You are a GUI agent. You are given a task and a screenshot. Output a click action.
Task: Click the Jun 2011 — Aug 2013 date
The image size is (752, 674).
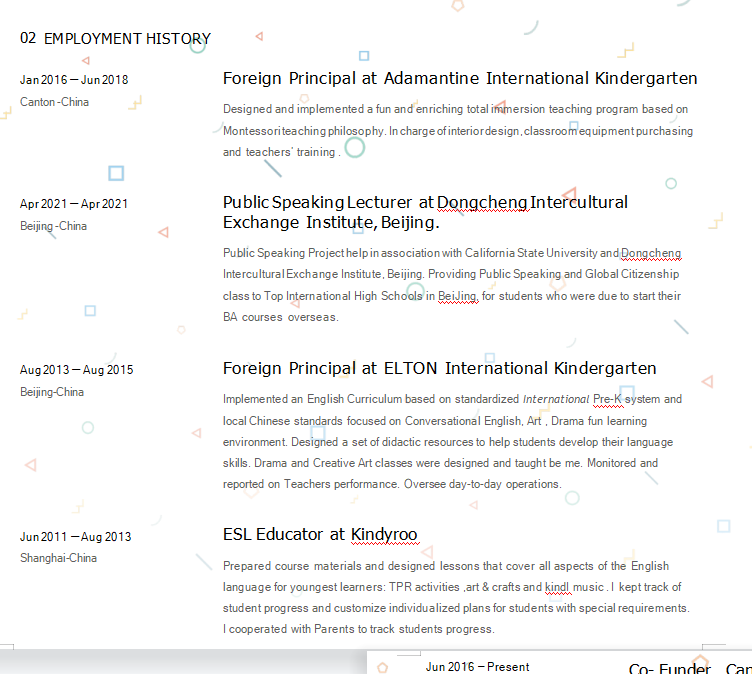click(75, 537)
